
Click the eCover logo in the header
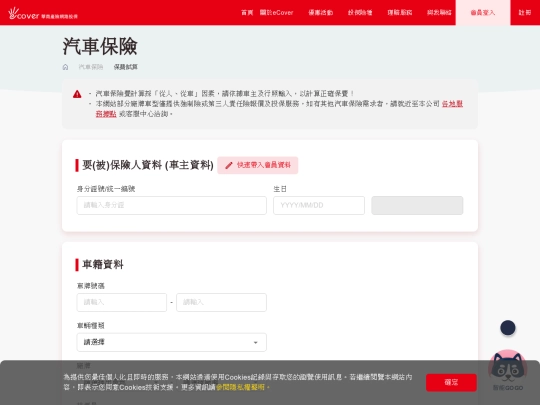(x=43, y=13)
